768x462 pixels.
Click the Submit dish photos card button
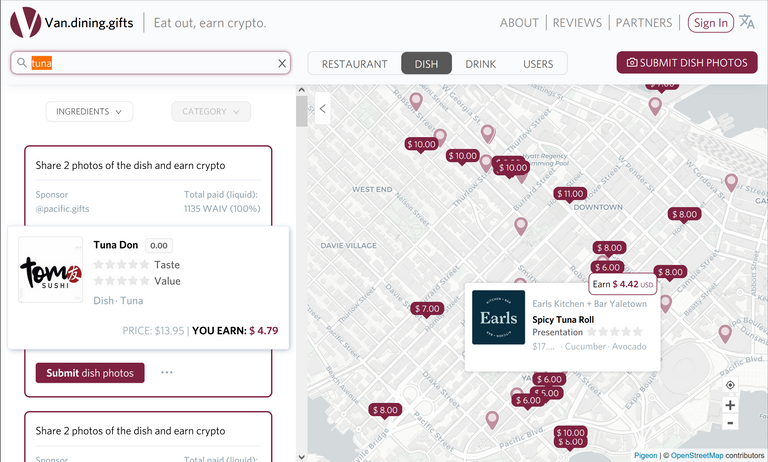90,373
